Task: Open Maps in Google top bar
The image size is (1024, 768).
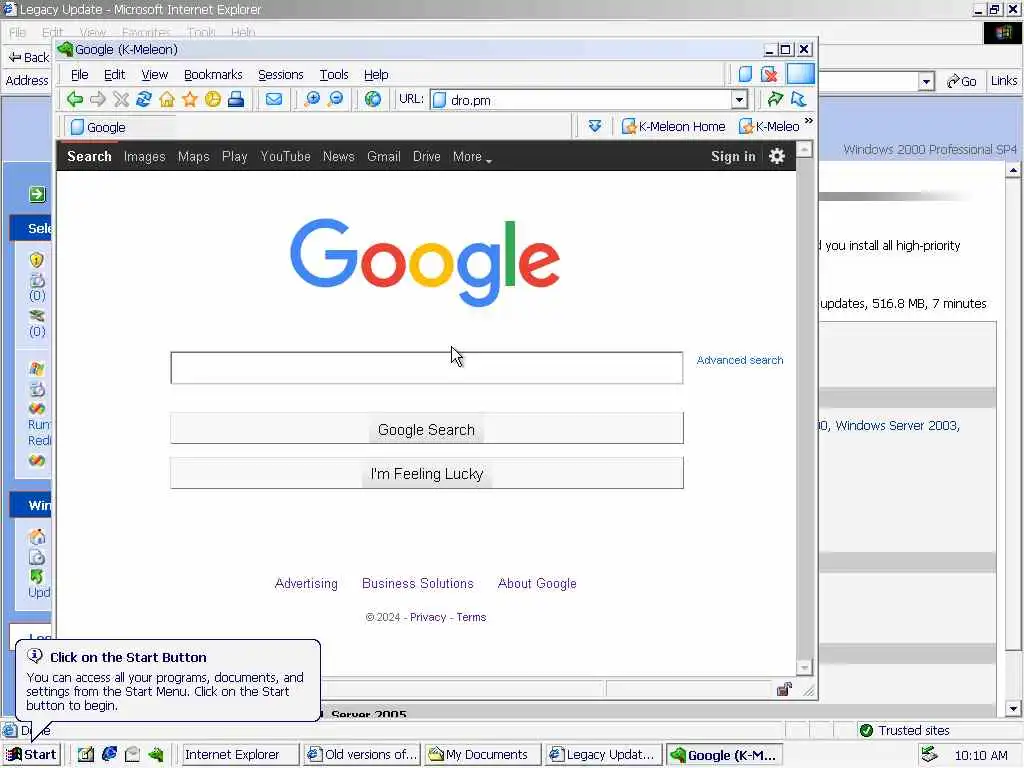Action: pos(193,157)
